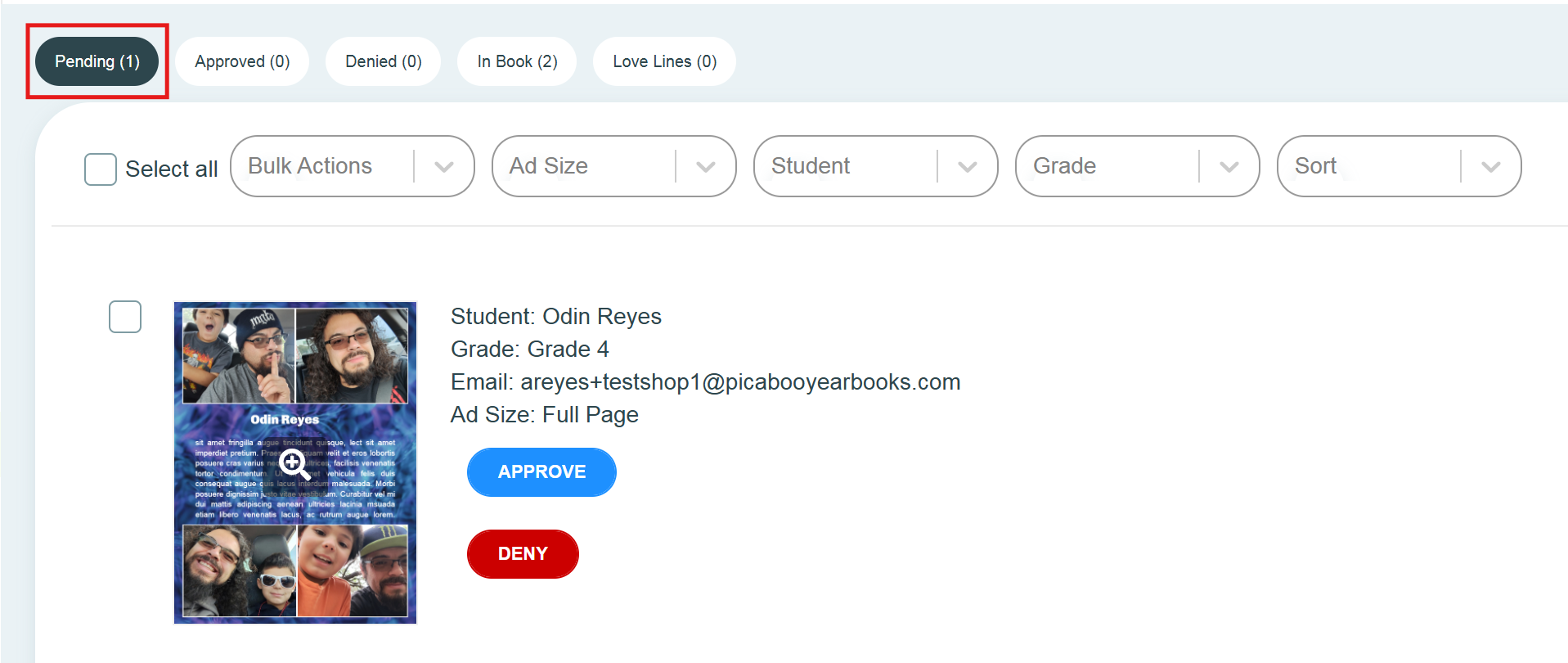Click the magnifier zoom icon on ad preview
This screenshot has height=663, width=1568.
click(294, 464)
